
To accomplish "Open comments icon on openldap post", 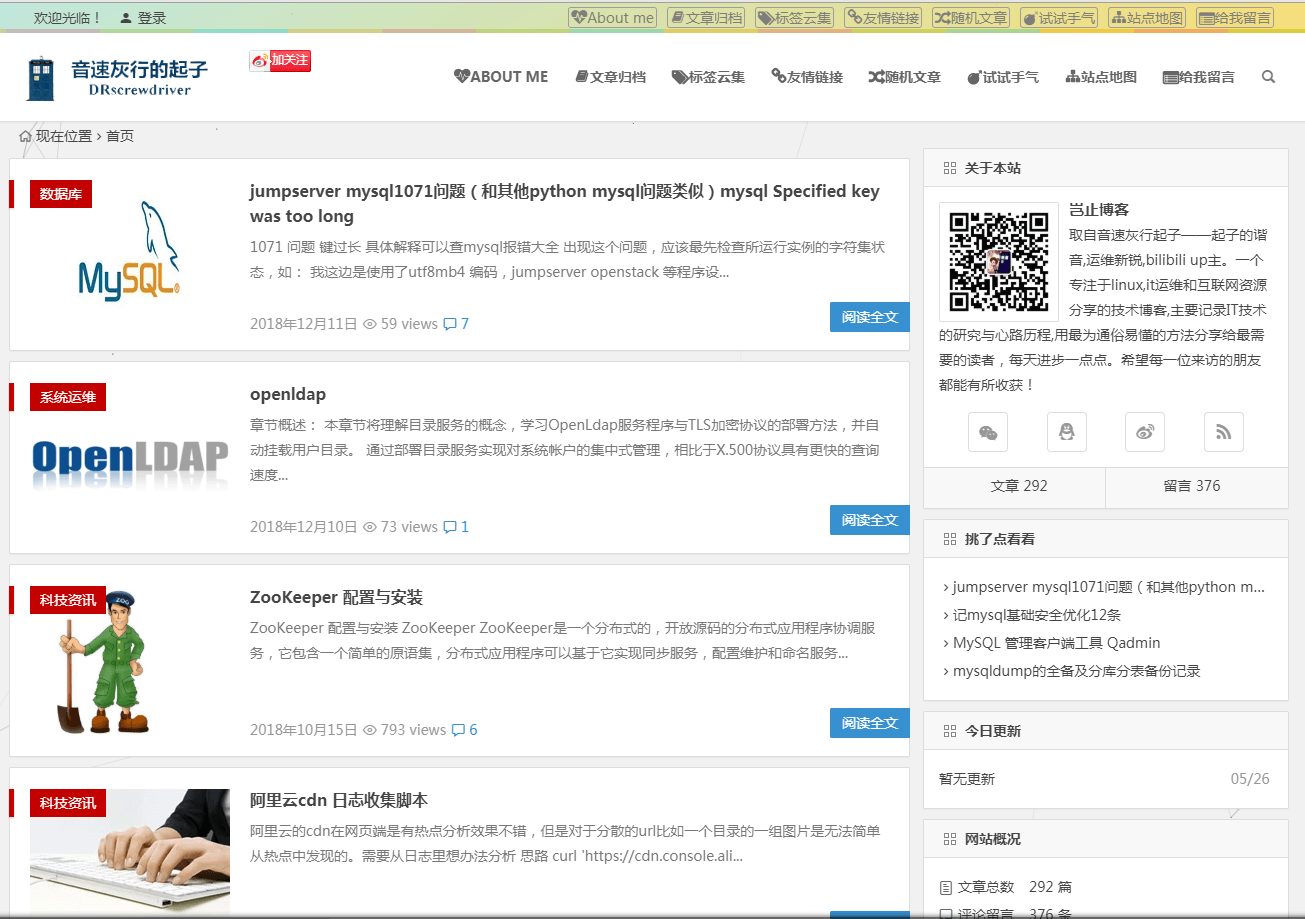I will click(450, 527).
